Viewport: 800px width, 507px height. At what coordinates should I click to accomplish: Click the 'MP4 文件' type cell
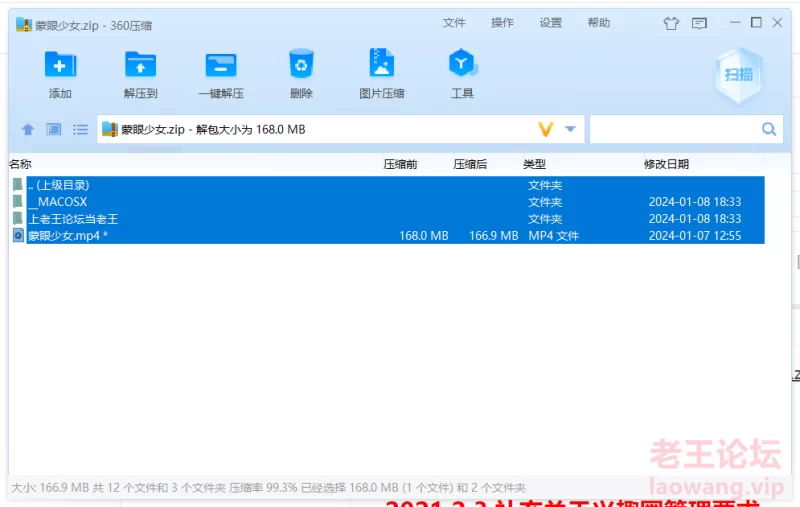point(554,235)
